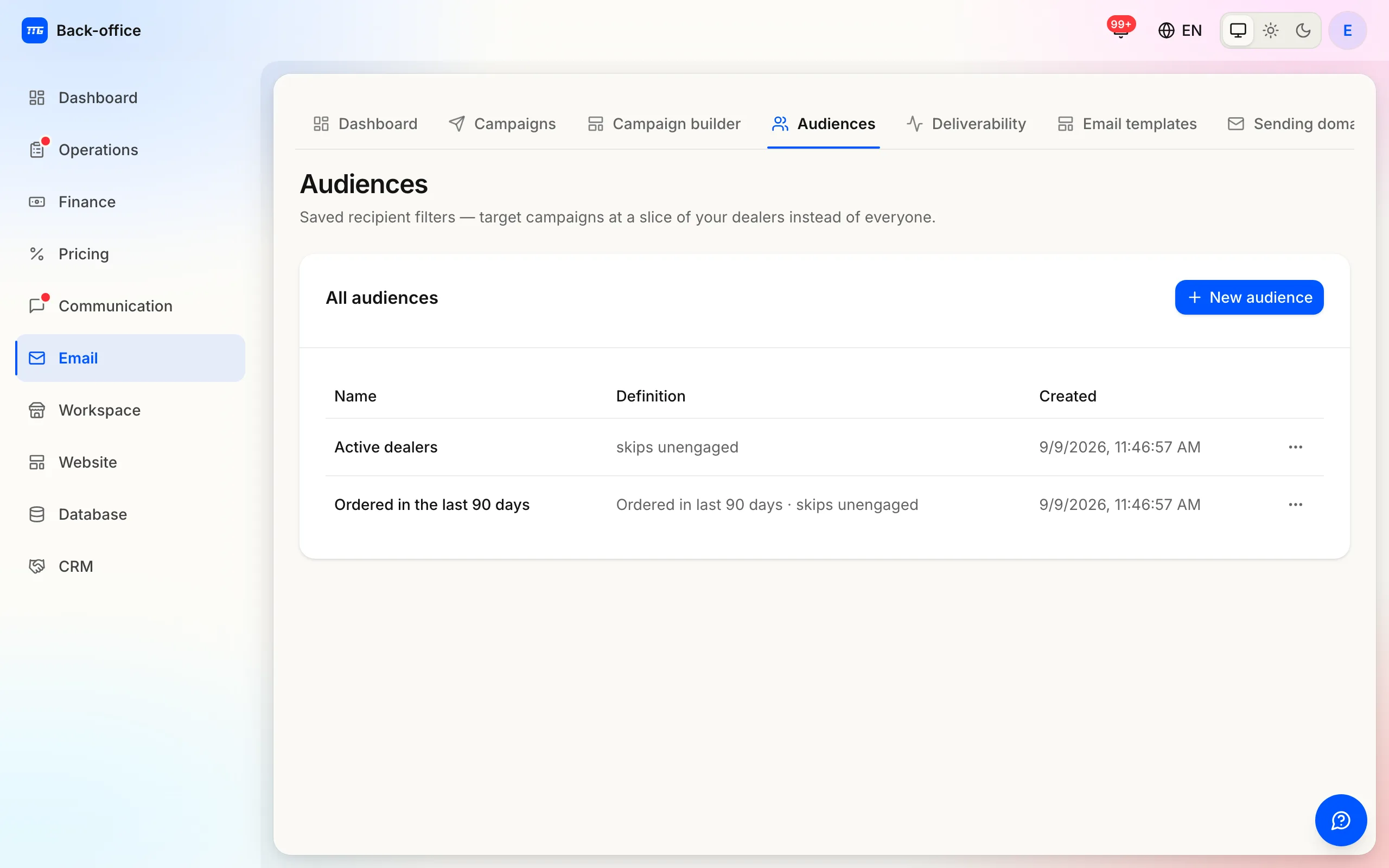
Task: Go to Website in the sidebar
Action: coord(130,462)
